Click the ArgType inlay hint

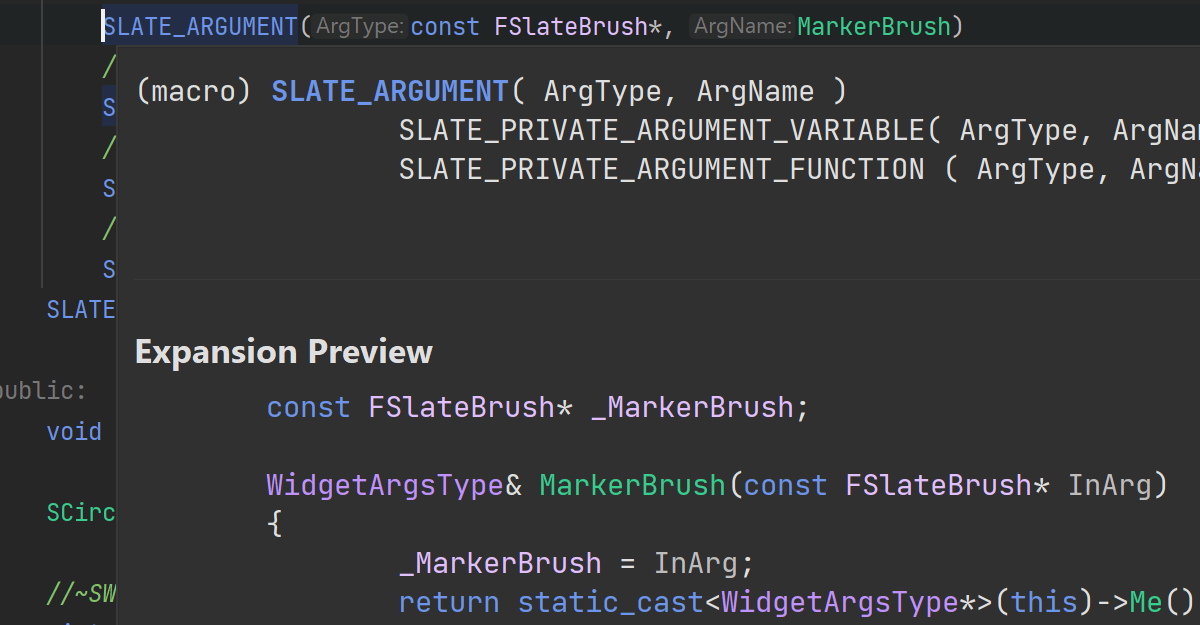click(x=359, y=27)
